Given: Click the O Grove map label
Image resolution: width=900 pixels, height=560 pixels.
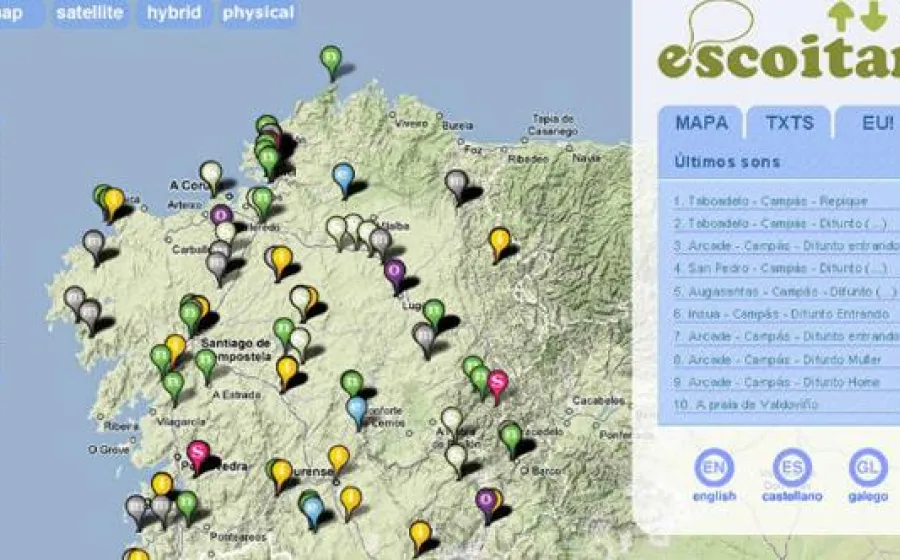Looking at the screenshot, I should (x=108, y=450).
